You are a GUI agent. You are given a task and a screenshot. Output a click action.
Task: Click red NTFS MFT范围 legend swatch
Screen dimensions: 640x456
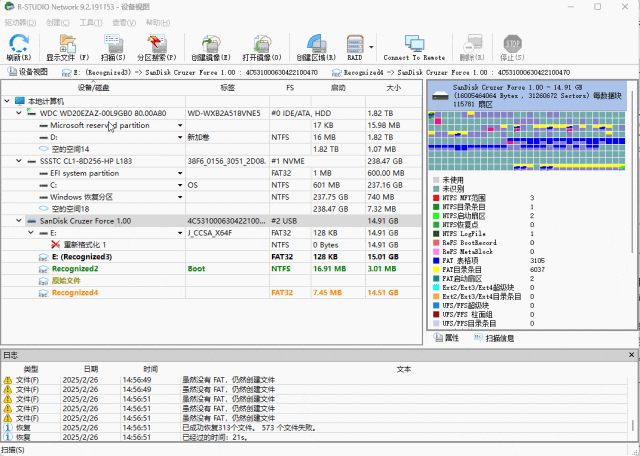pos(436,198)
